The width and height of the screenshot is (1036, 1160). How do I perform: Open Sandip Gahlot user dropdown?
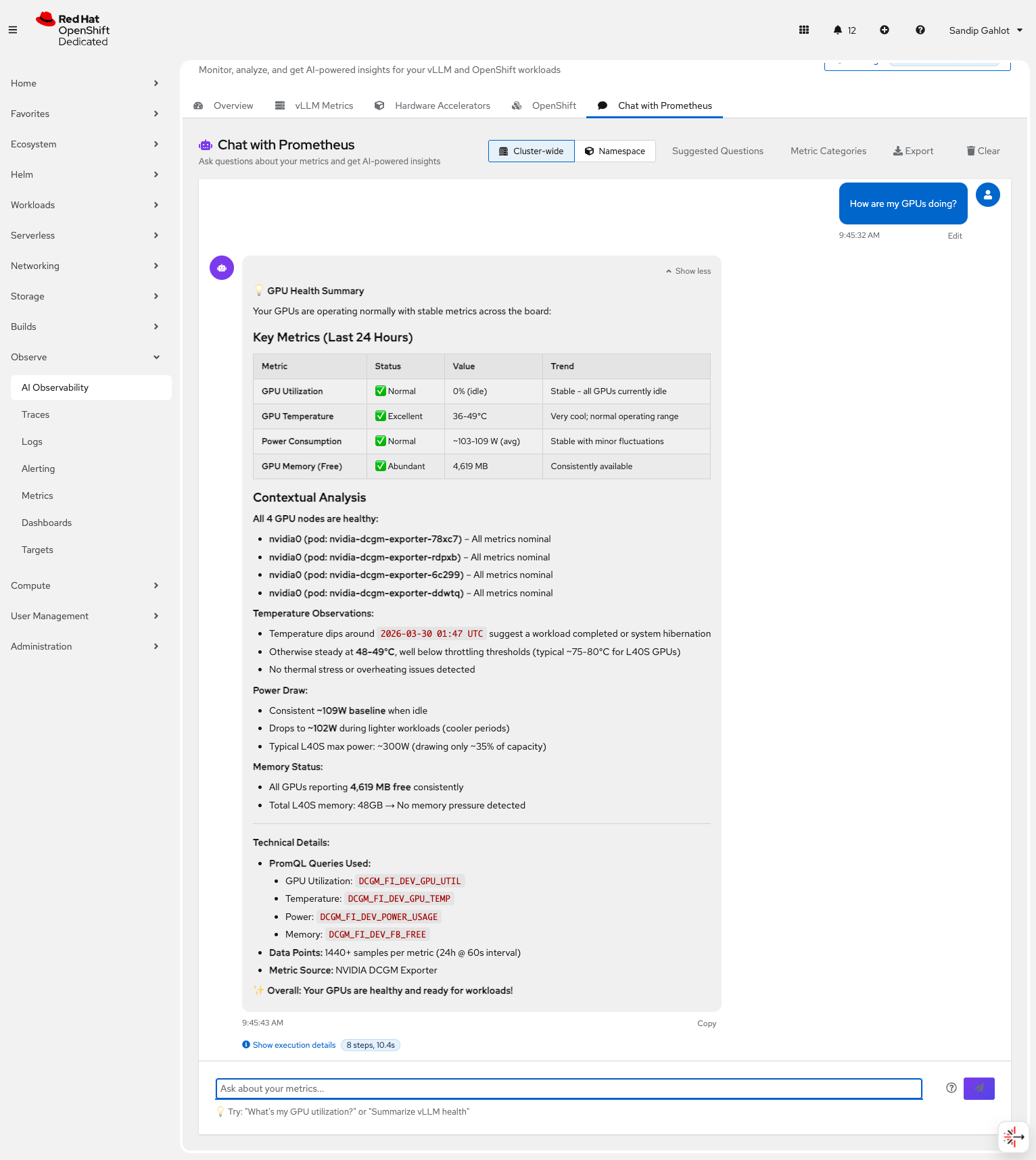point(985,30)
